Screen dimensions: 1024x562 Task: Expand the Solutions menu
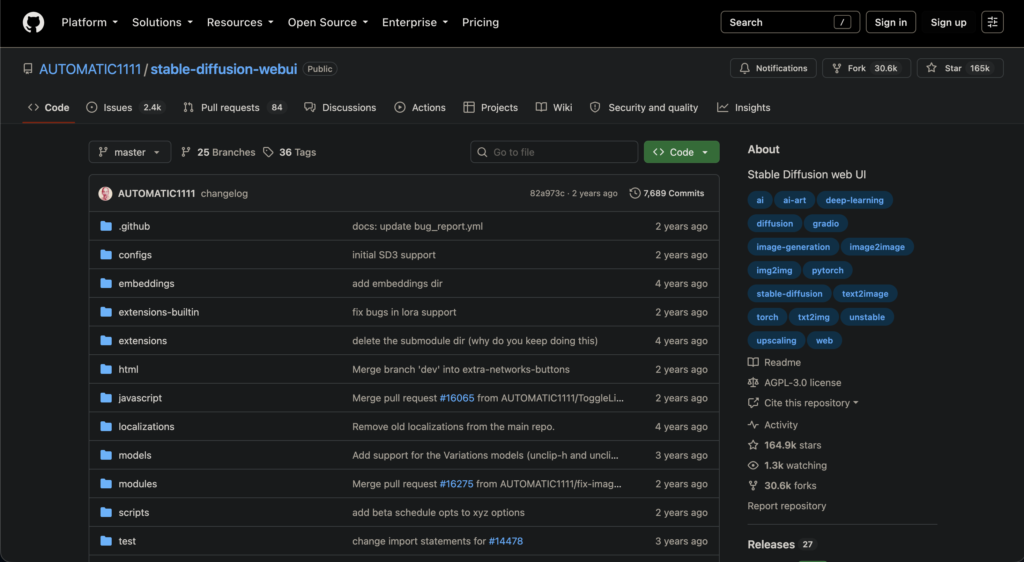click(x=162, y=22)
